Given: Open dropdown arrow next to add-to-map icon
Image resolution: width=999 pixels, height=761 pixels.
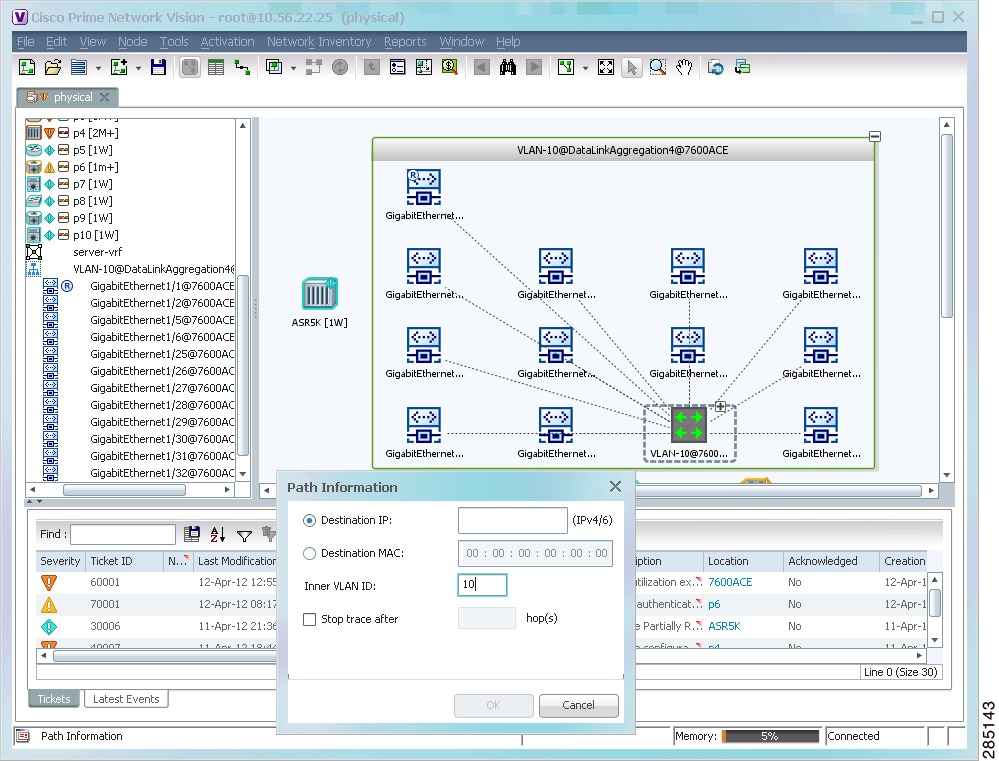Looking at the screenshot, I should pos(138,68).
